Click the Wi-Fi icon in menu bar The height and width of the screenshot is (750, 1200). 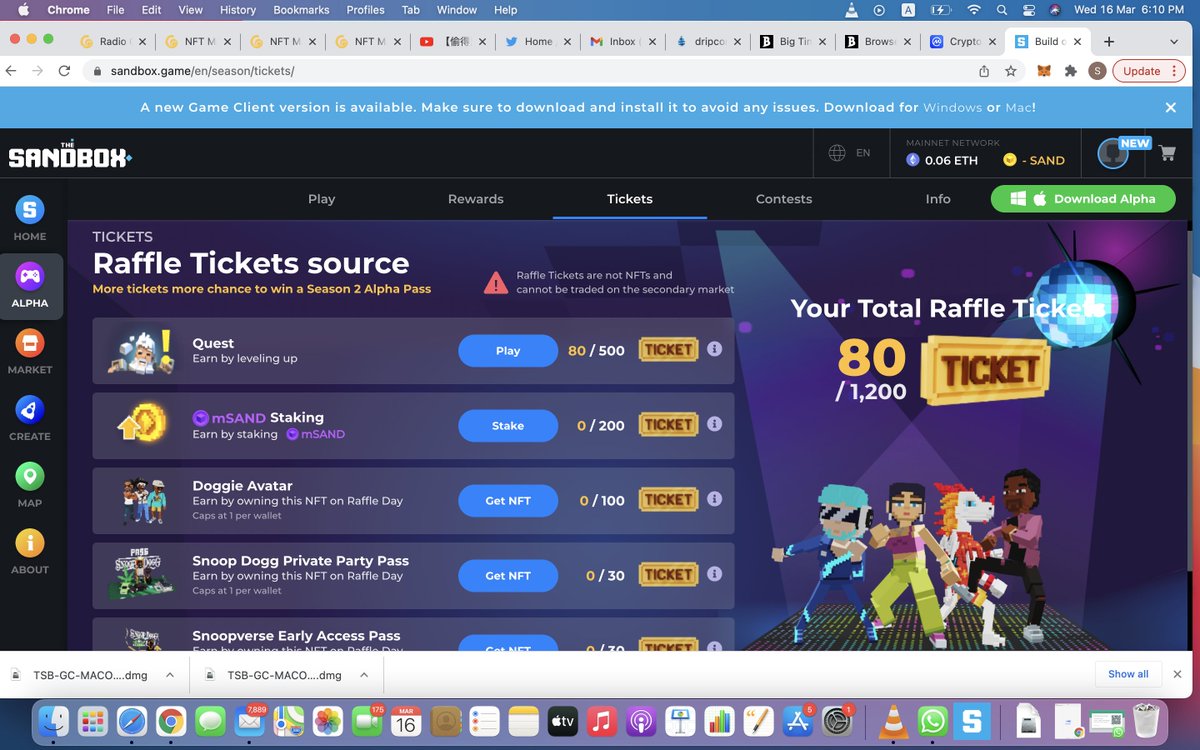tap(973, 10)
